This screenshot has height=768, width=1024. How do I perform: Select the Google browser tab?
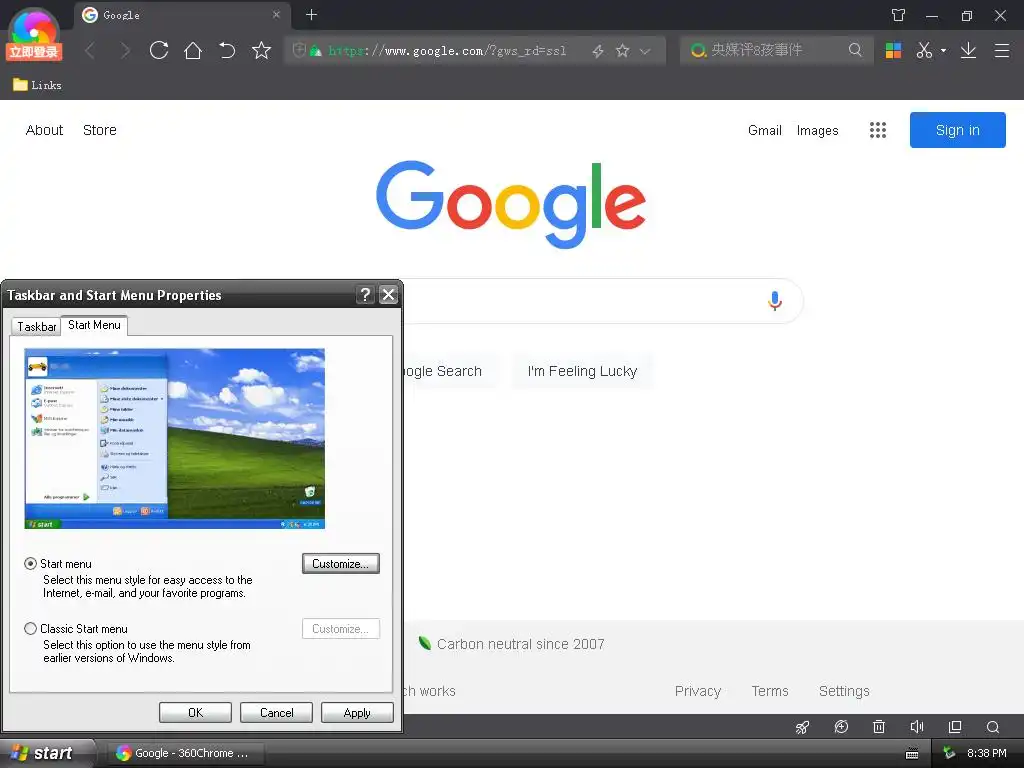(182, 15)
